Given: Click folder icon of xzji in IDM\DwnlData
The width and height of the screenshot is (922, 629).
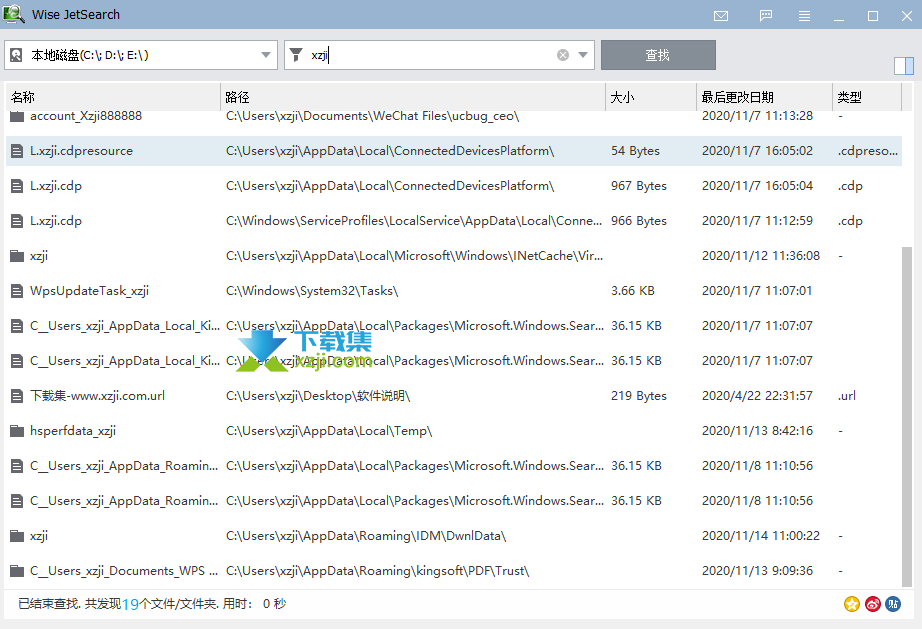Looking at the screenshot, I should coord(17,536).
